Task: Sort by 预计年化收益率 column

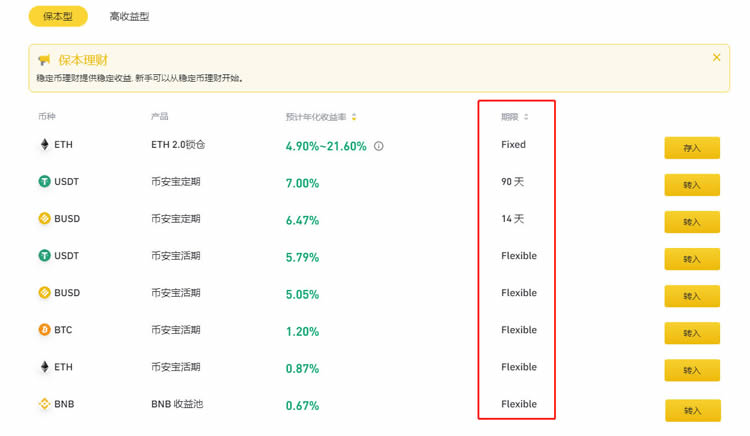Action: (x=354, y=117)
